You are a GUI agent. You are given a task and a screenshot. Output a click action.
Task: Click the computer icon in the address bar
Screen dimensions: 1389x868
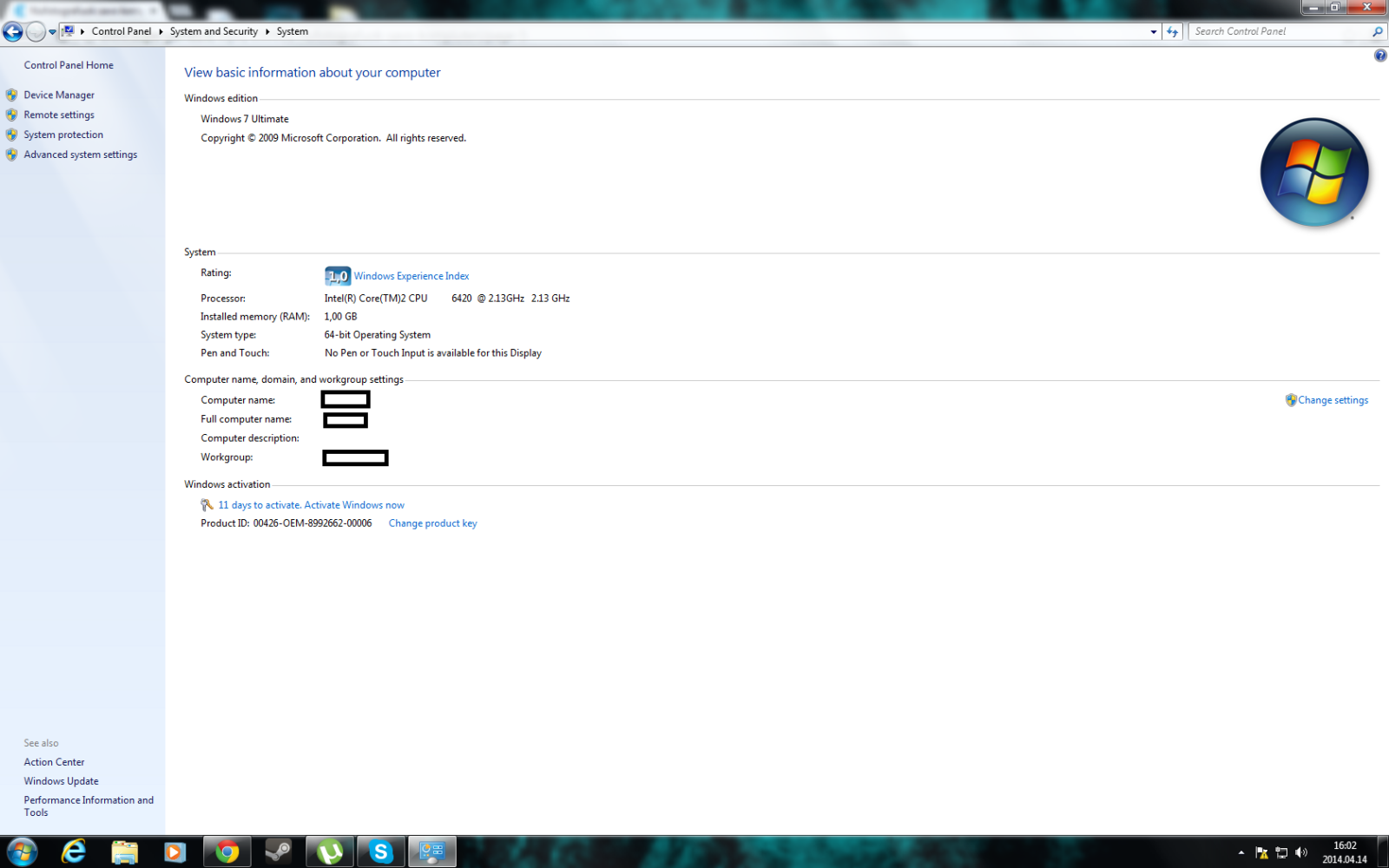click(x=68, y=31)
